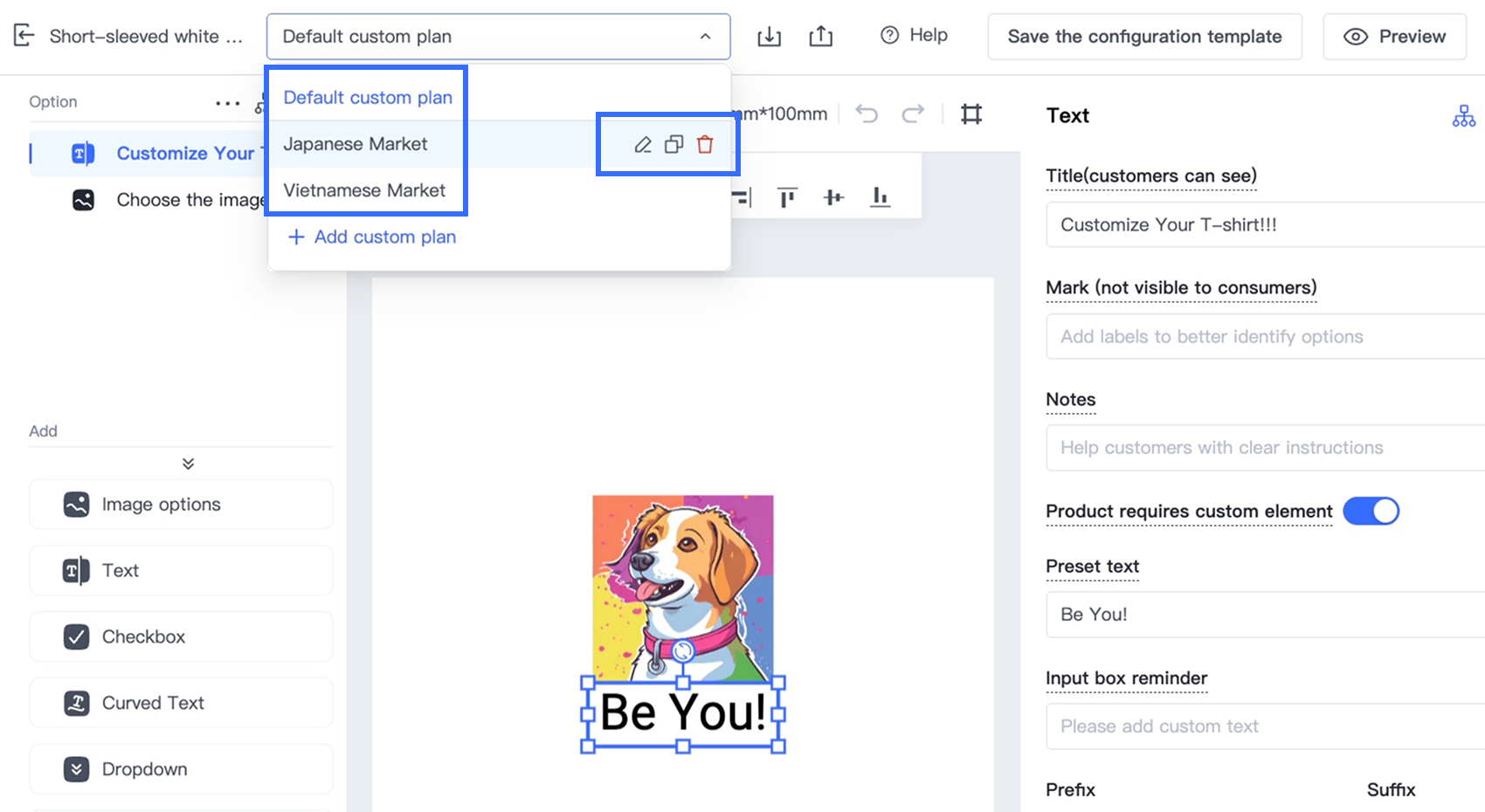This screenshot has height=812, width=1485.
Task: Expand the Add section double chevron
Action: click(188, 464)
